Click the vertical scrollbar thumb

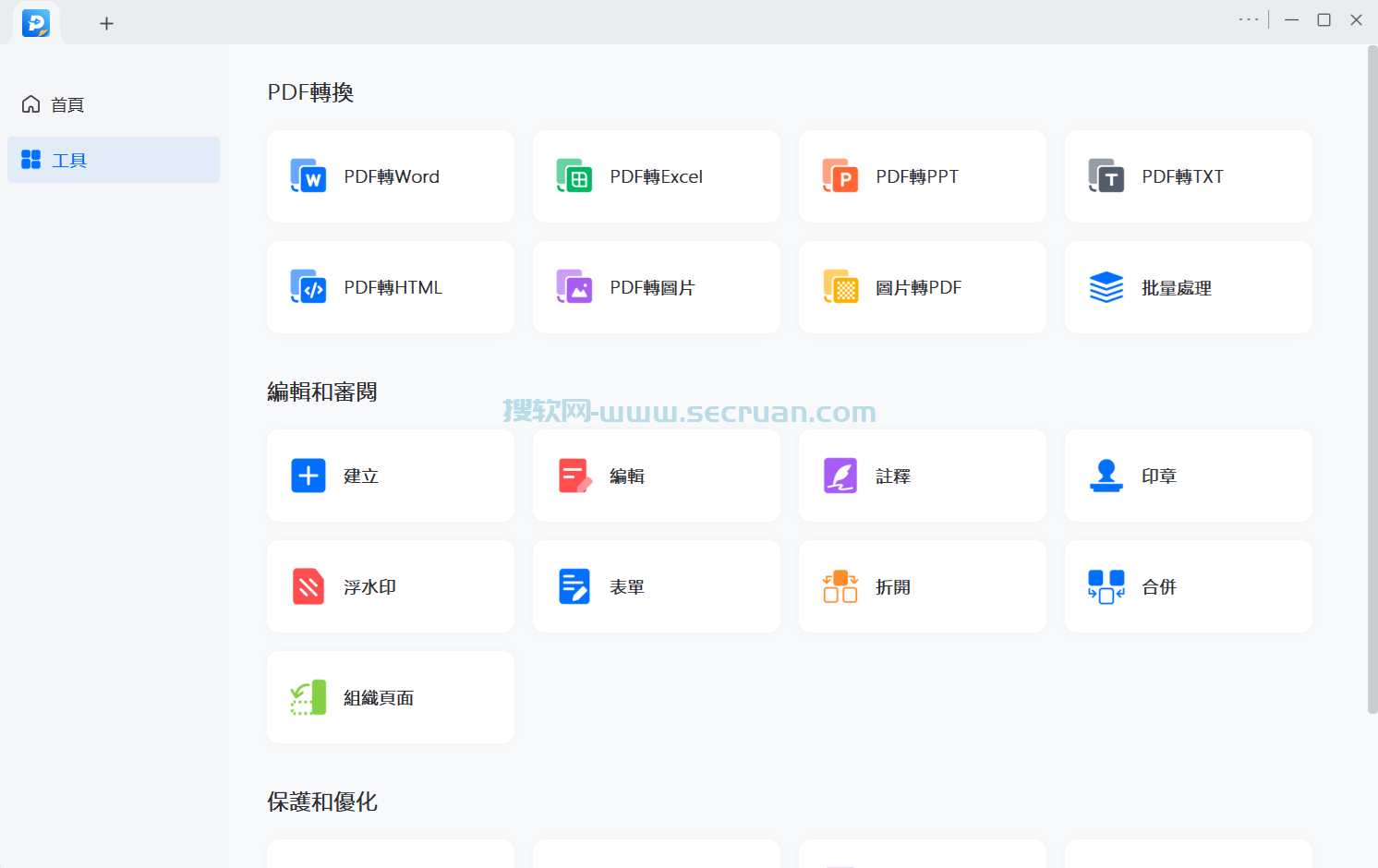click(x=1372, y=379)
